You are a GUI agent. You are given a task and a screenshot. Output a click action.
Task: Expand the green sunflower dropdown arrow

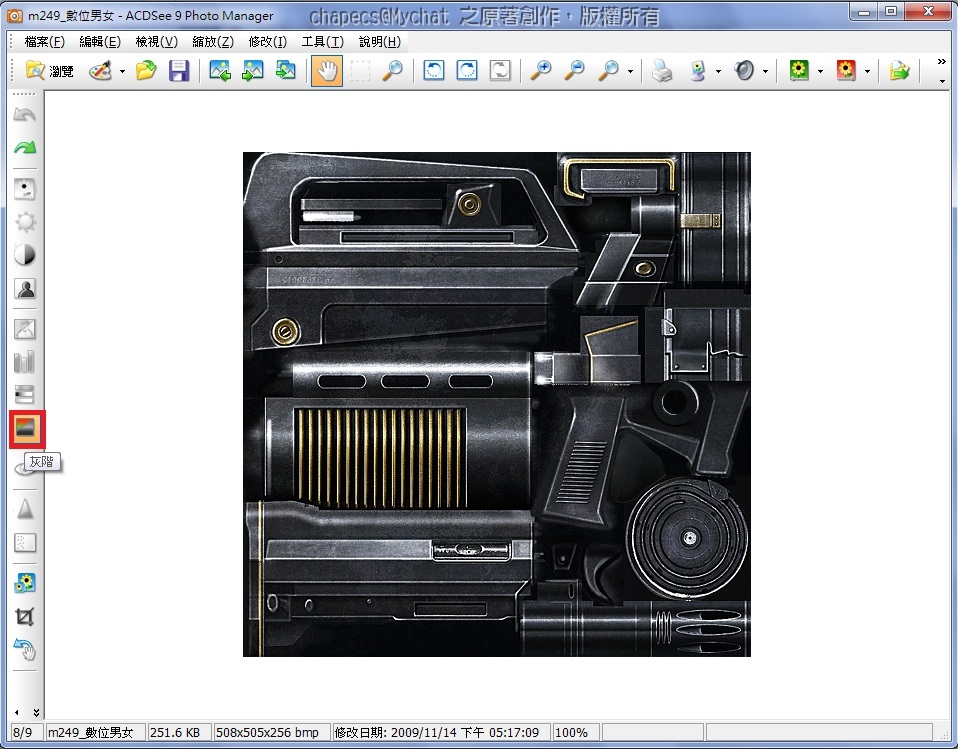821,71
